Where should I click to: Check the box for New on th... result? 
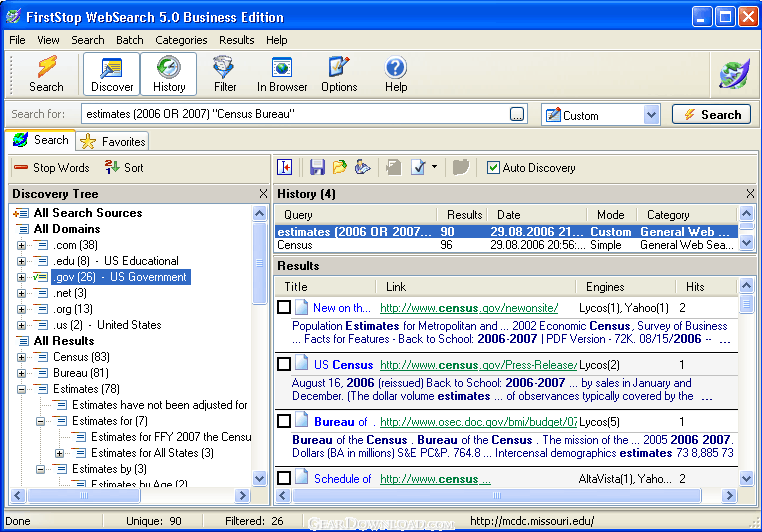(x=284, y=307)
